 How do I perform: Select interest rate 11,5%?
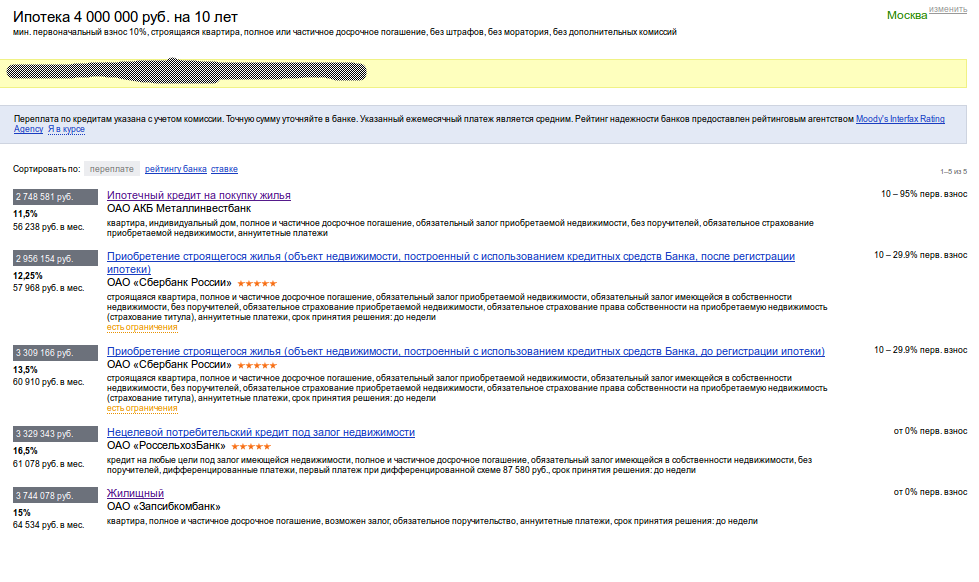[25, 214]
